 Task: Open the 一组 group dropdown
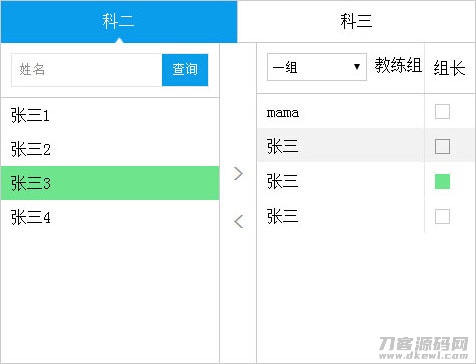317,67
